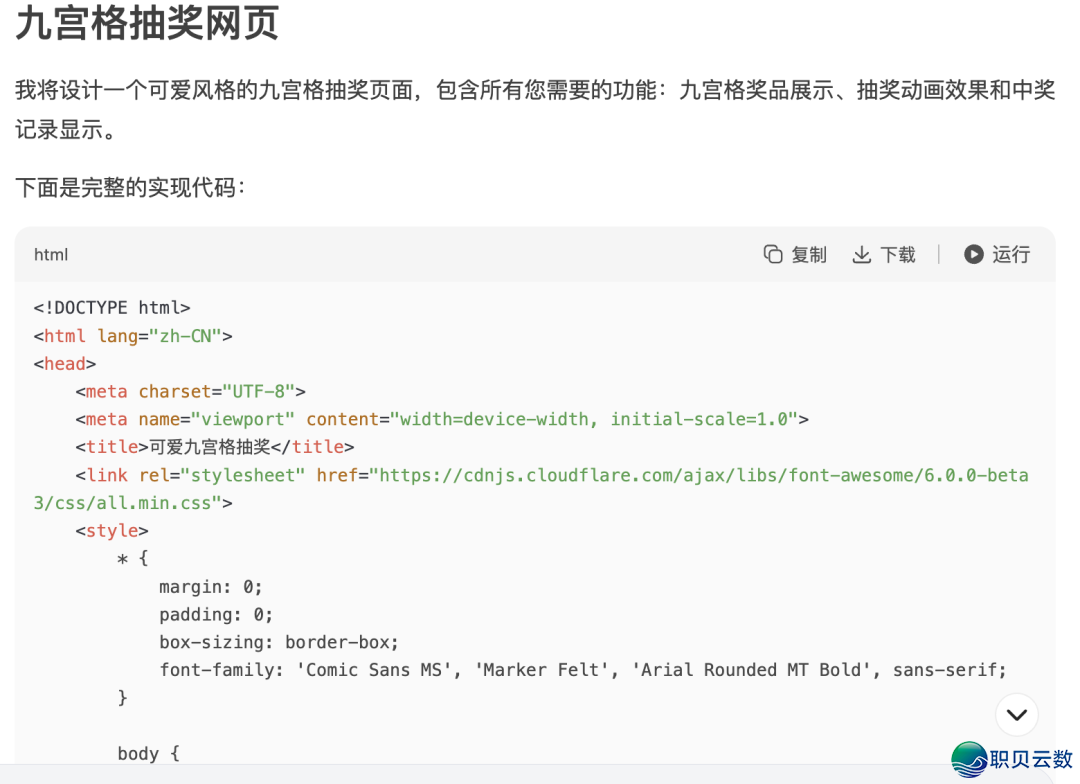The image size is (1080, 784).
Task: Click the box-sizing: border-box line
Action: [x=279, y=642]
